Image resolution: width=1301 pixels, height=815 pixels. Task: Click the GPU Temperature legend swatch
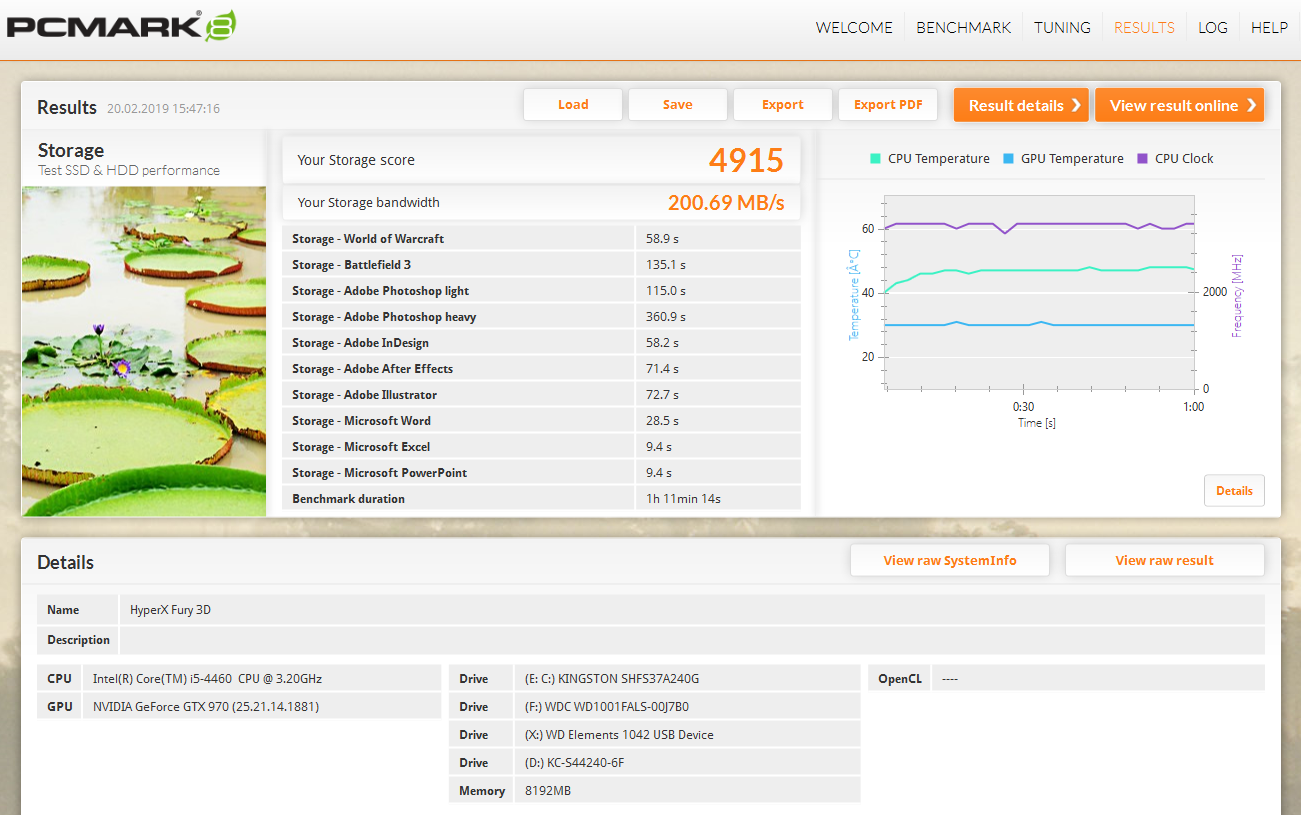tap(1009, 159)
